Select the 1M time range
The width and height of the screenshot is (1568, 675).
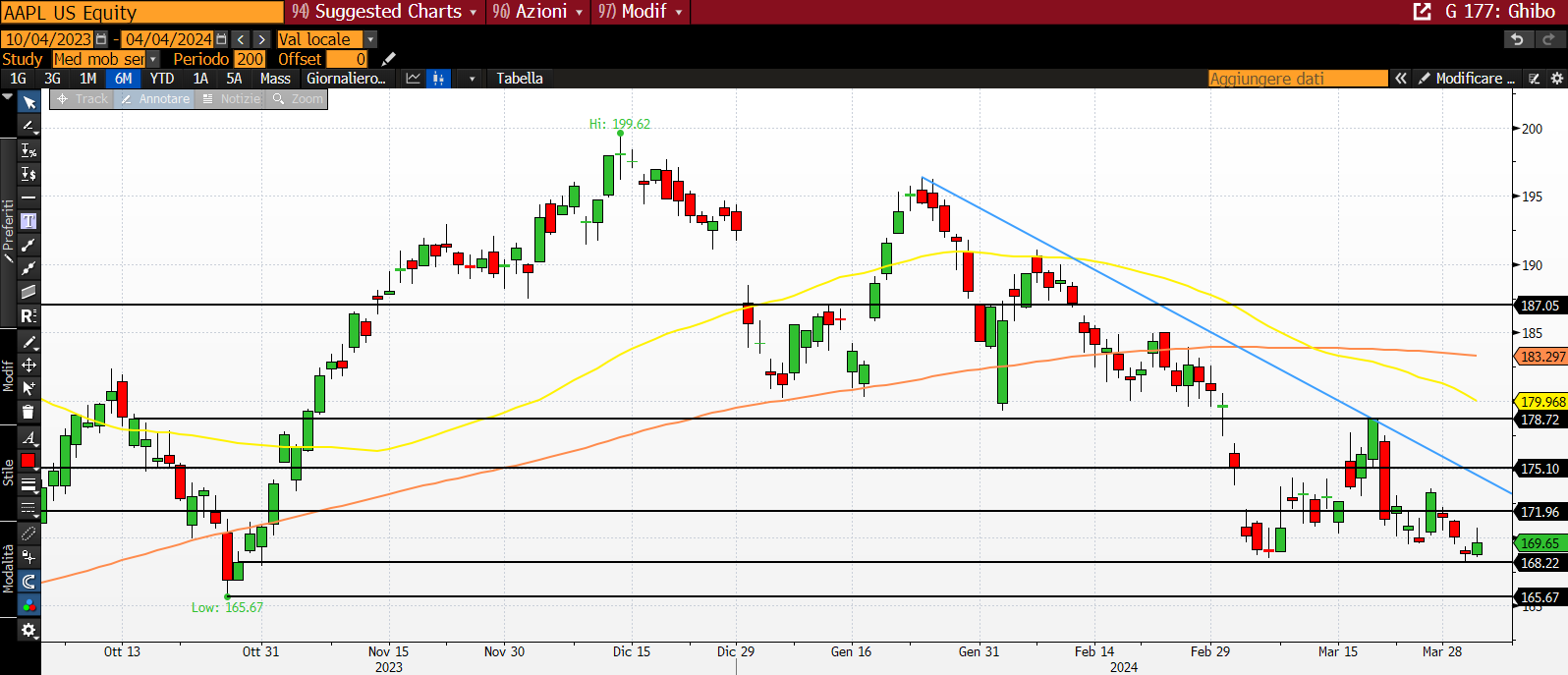coord(87,79)
